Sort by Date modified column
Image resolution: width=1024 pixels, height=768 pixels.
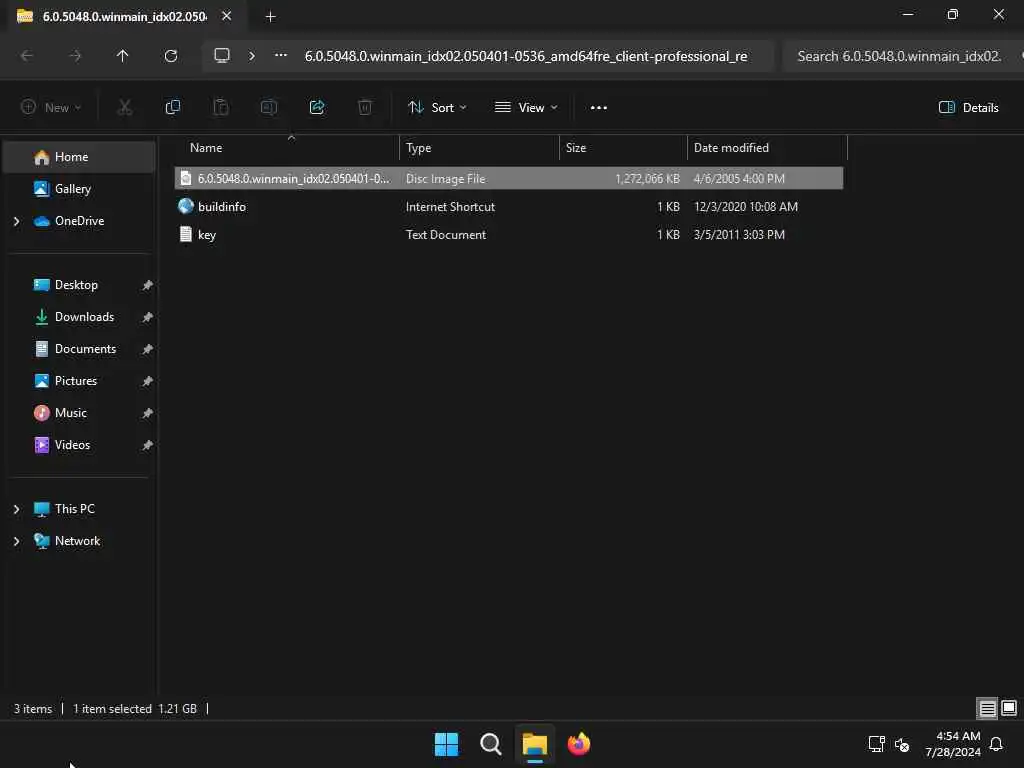pyautogui.click(x=767, y=148)
